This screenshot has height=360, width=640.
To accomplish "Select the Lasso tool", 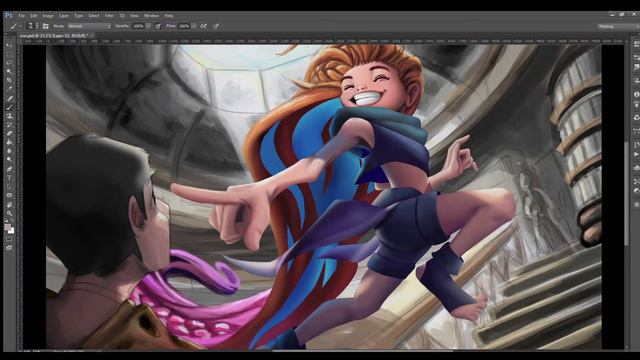I will pos(9,62).
